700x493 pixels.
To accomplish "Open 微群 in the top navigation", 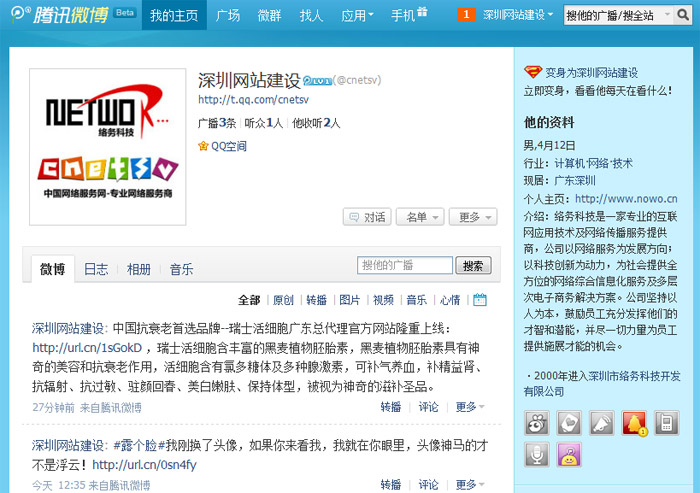I will tap(269, 15).
